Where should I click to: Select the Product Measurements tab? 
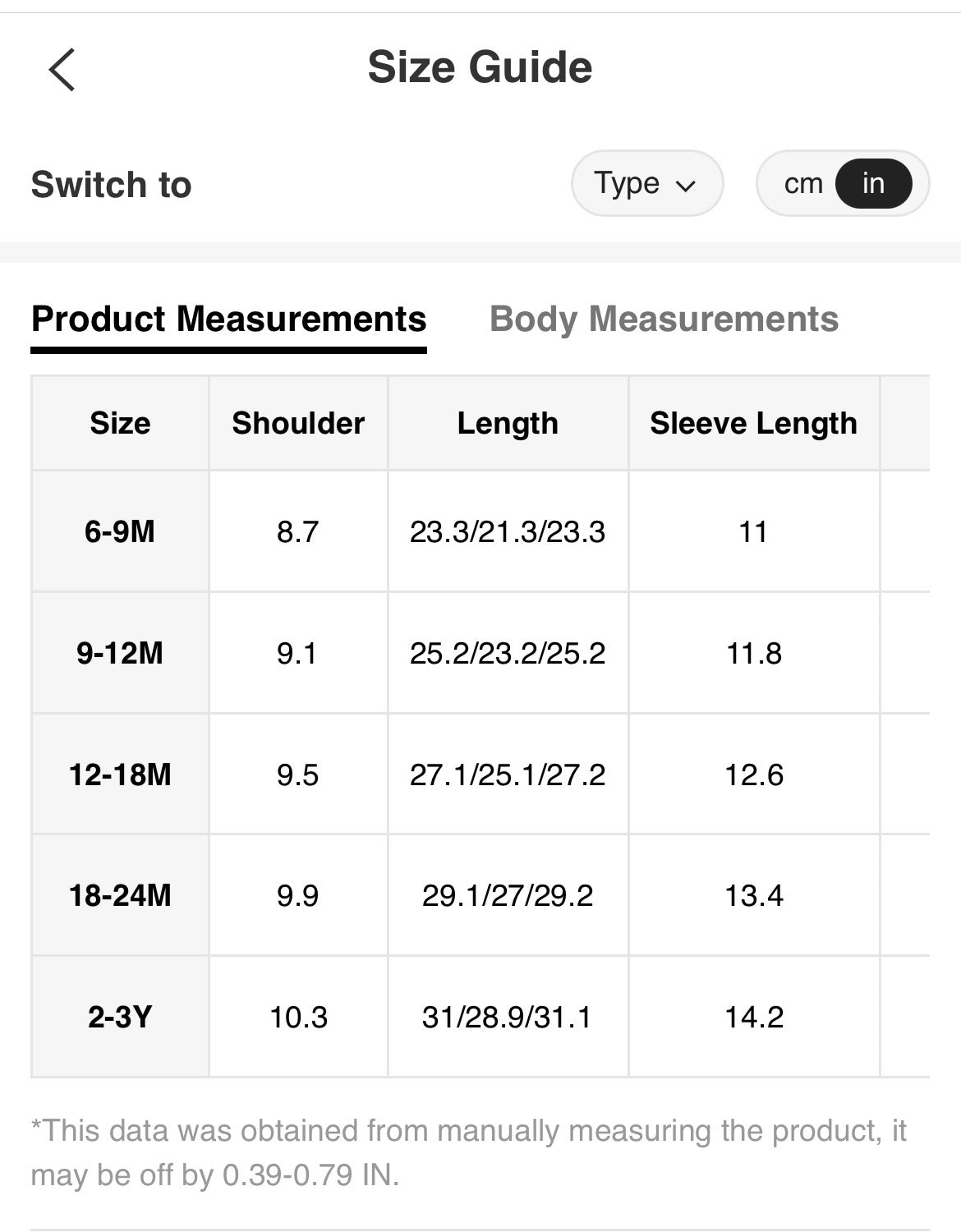228,319
